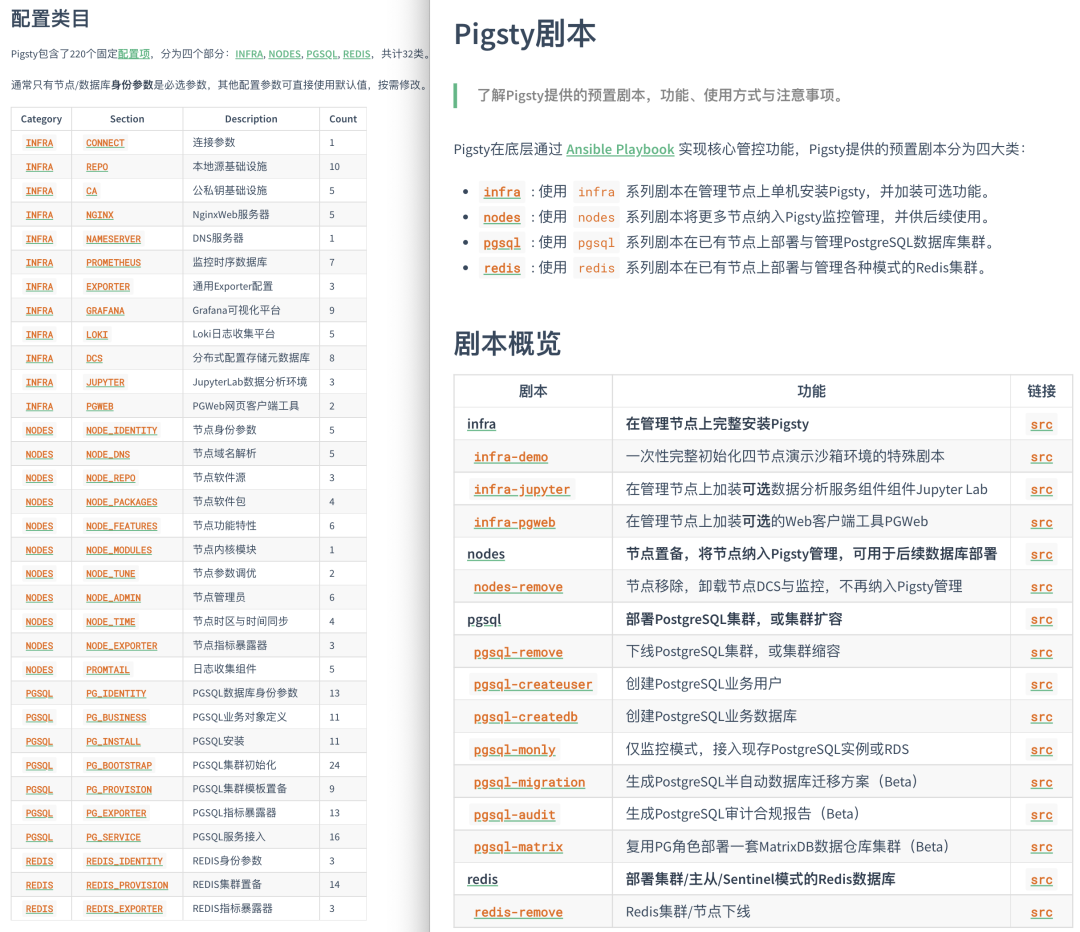The height and width of the screenshot is (932, 1080).
Task: Open the PROMETHEUS section link
Action: click(113, 263)
